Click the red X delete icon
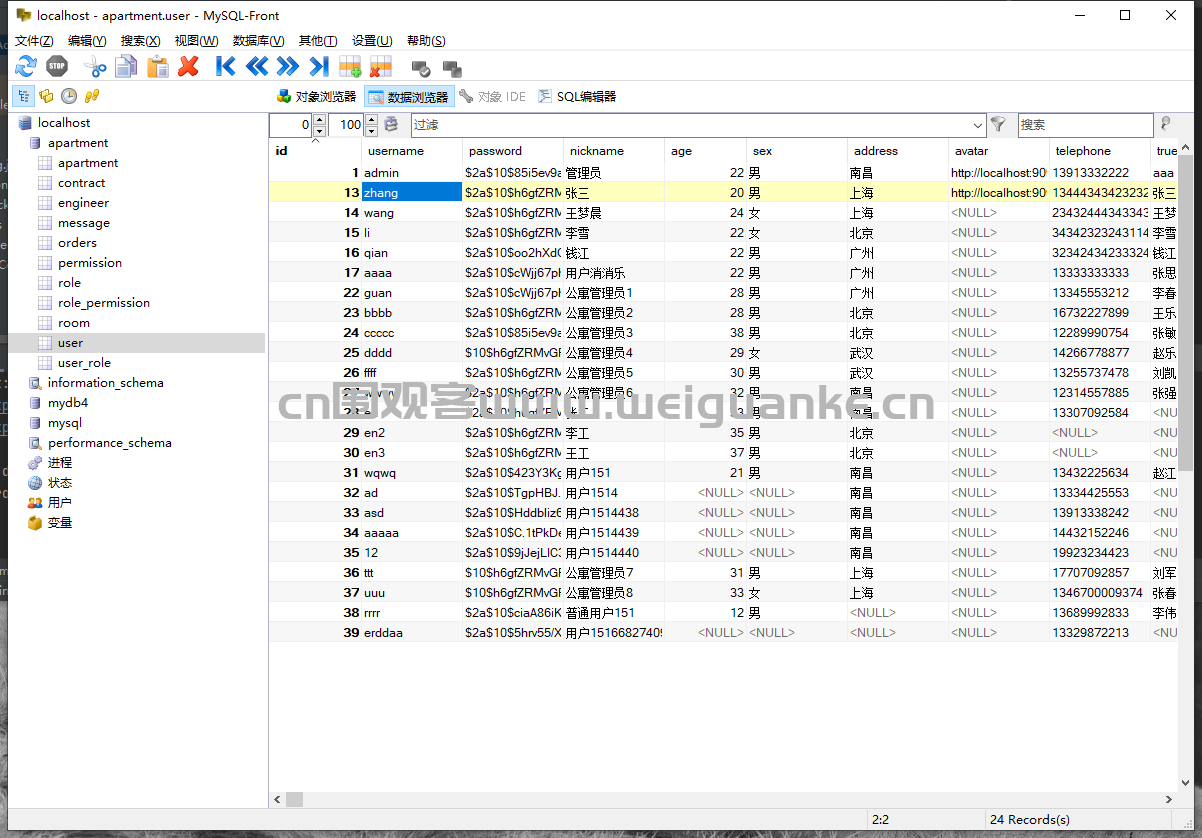Image resolution: width=1202 pixels, height=838 pixels. coord(188,66)
